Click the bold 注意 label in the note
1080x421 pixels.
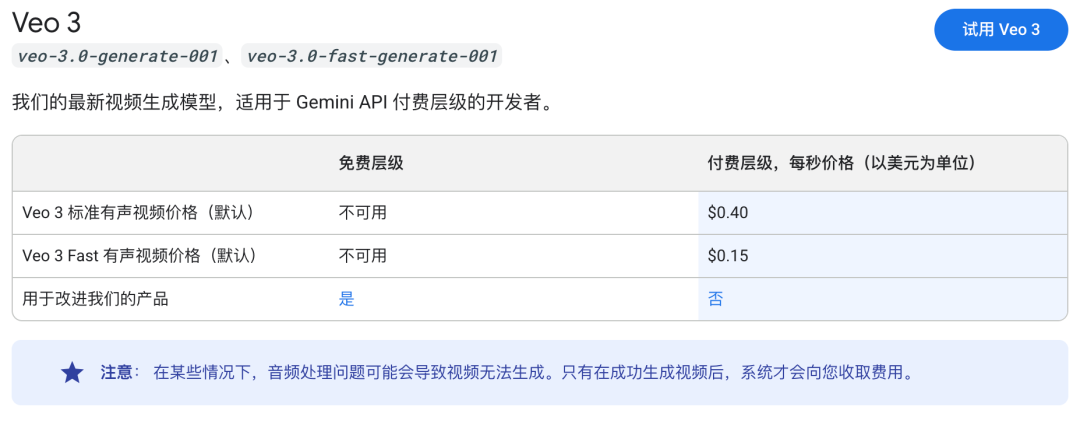tap(116, 373)
